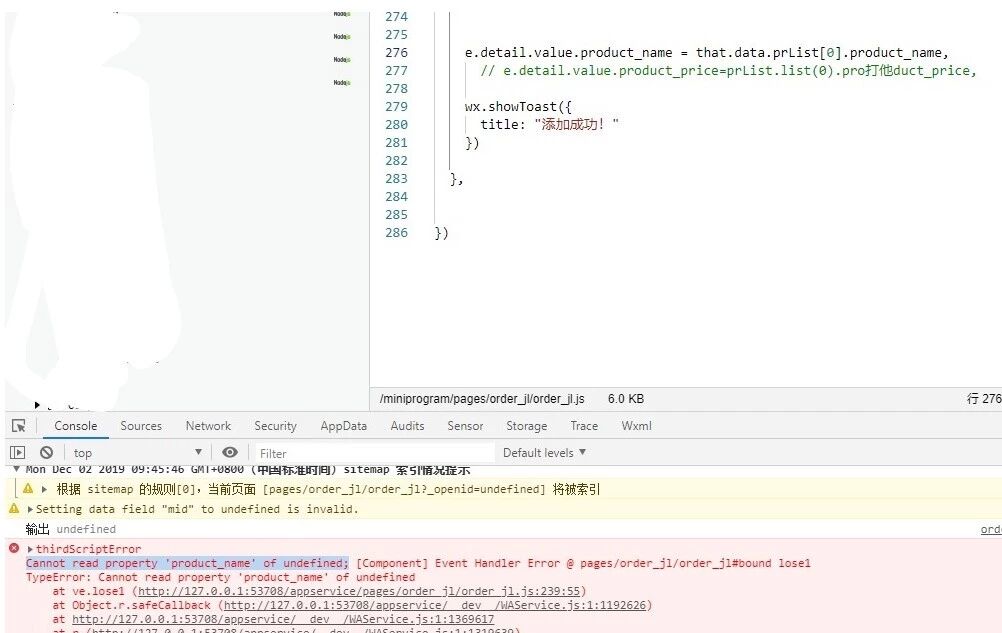The image size is (1002, 633).
Task: Switch to the Audits tab
Action: [407, 426]
